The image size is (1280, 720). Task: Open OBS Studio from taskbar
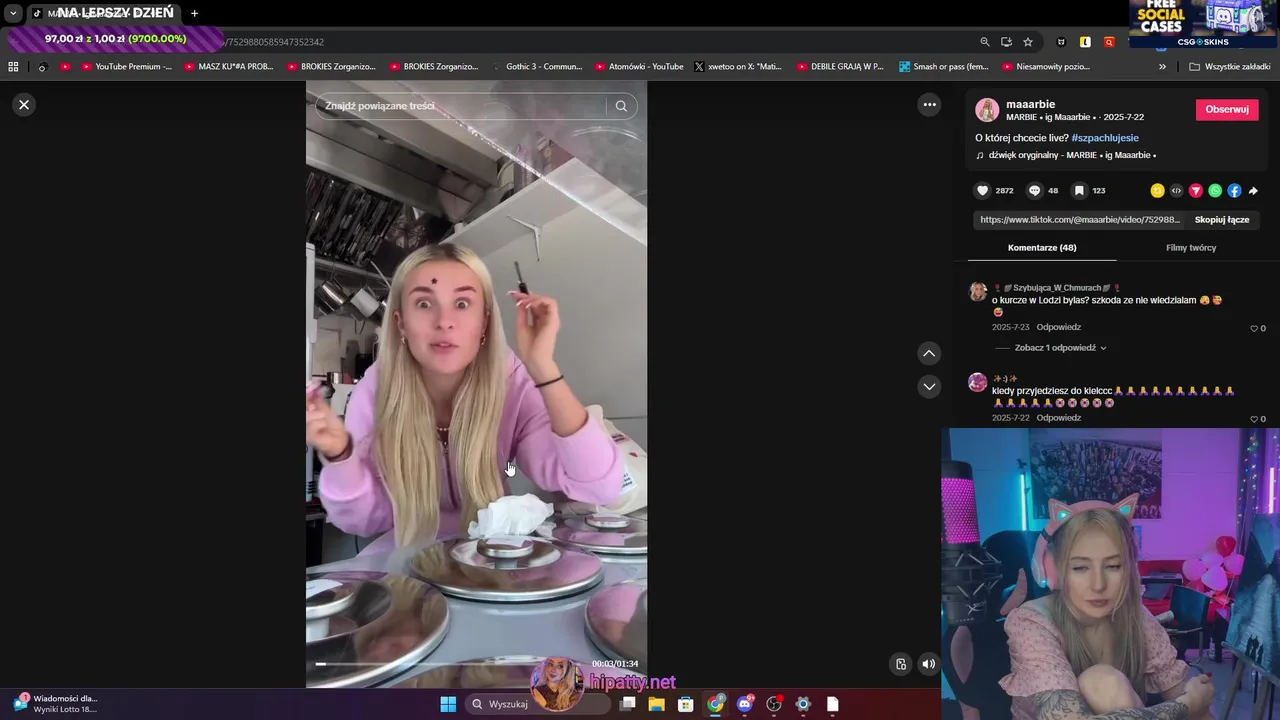pyautogui.click(x=774, y=704)
